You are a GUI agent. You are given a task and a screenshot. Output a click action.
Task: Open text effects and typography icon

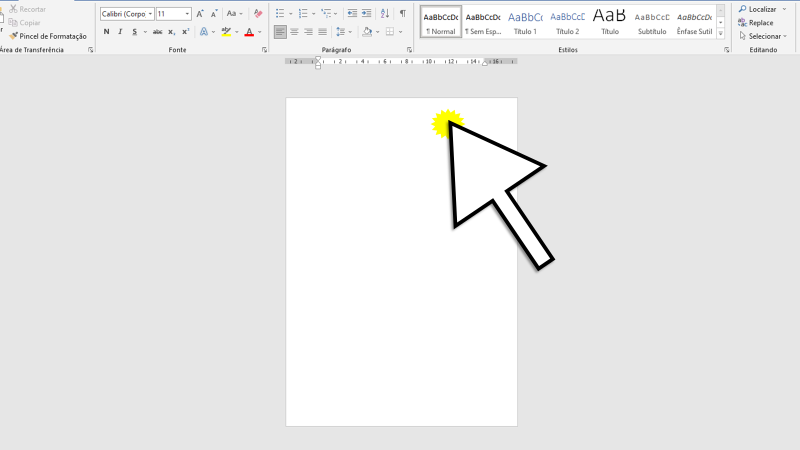tap(204, 32)
